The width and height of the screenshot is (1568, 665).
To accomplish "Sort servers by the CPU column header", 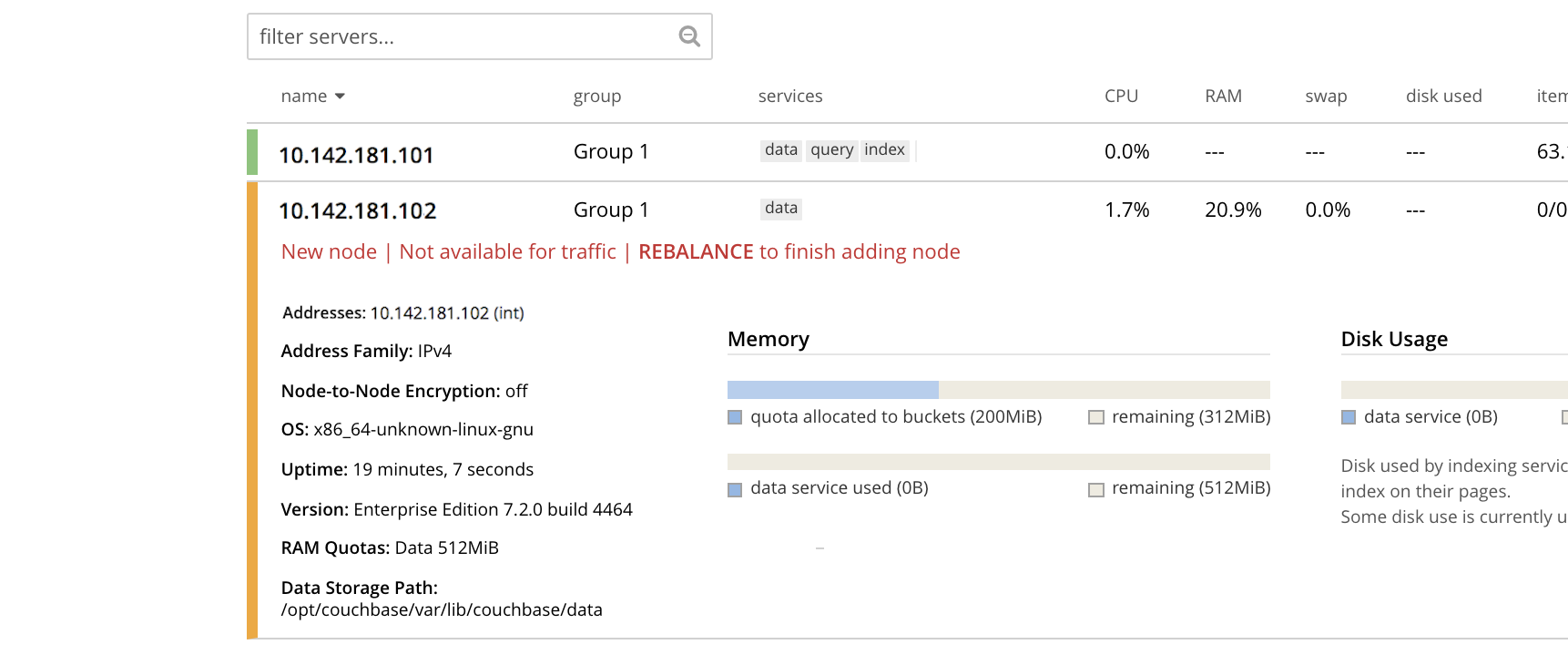I will point(1121,97).
